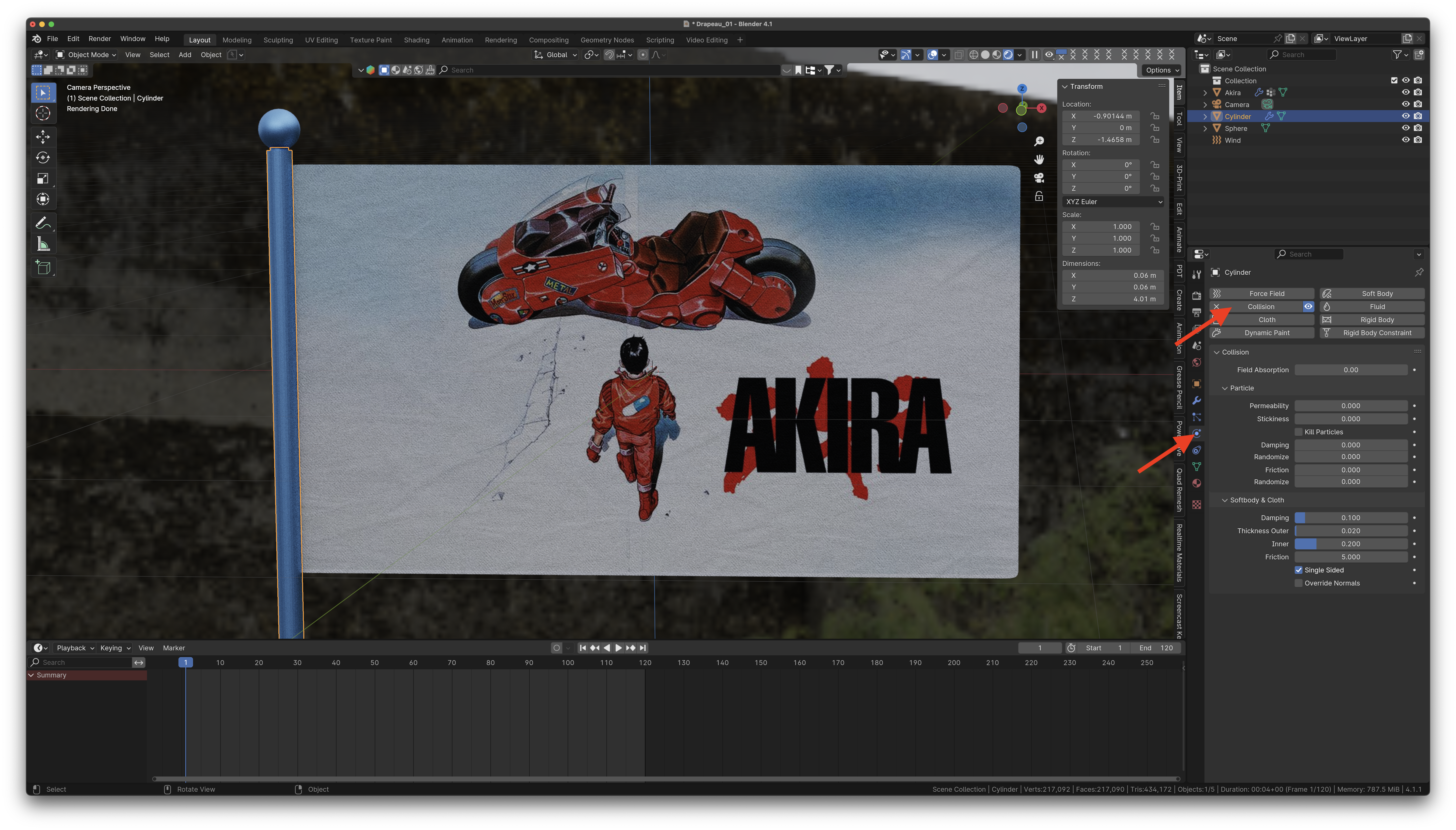Image resolution: width=1456 pixels, height=830 pixels.
Task: Click the pan hand viewport icon
Action: click(1039, 160)
